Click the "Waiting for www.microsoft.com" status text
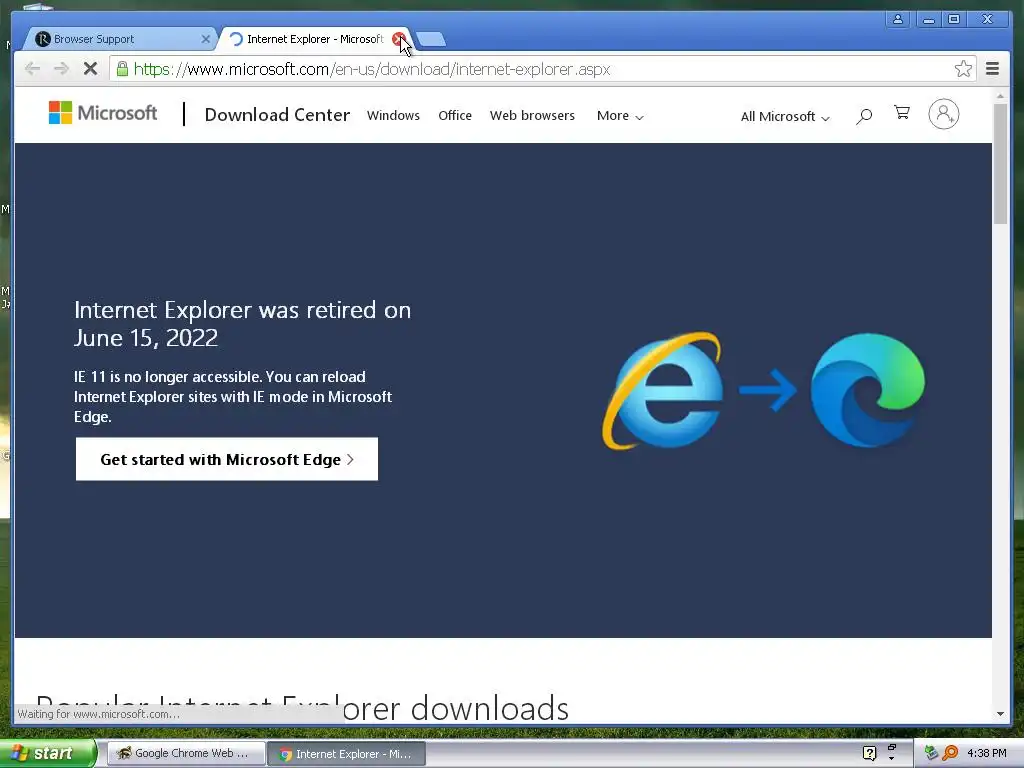1024x768 pixels. [x=98, y=714]
